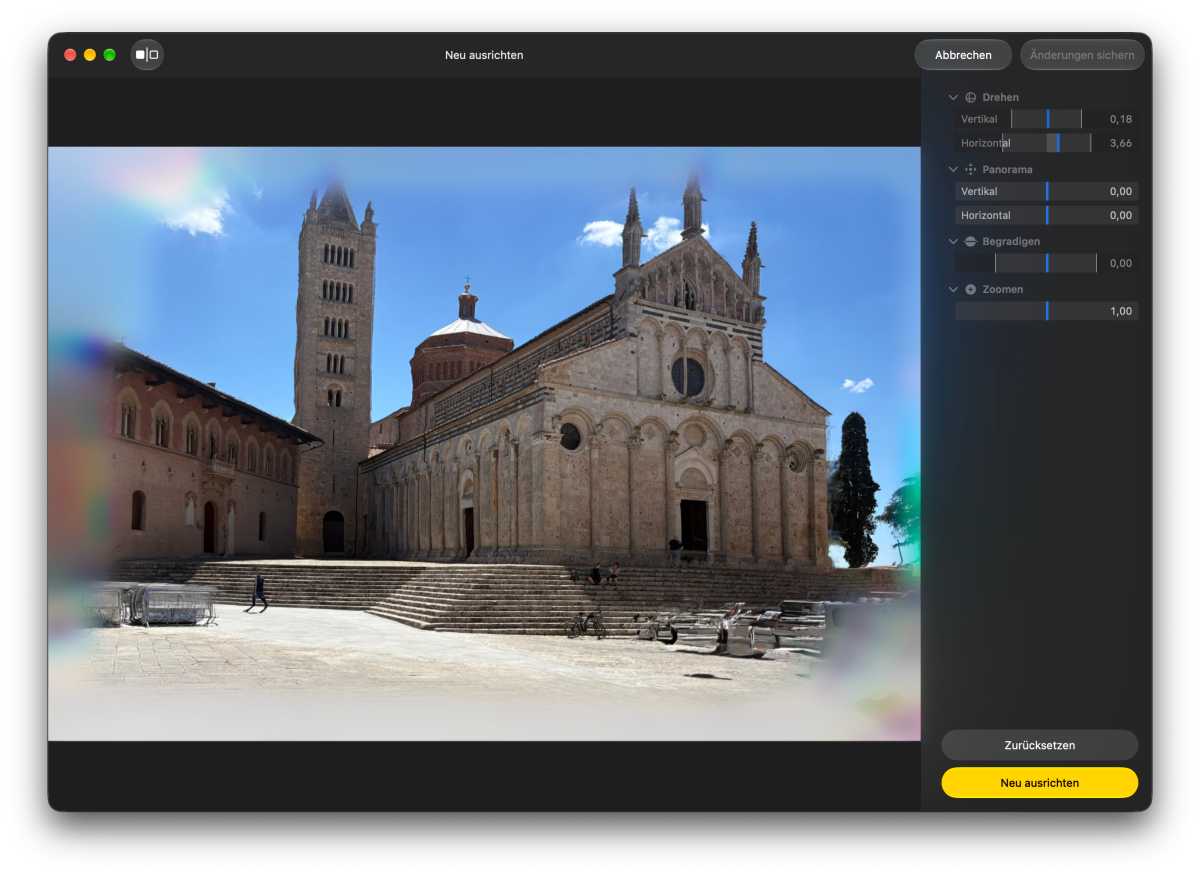Click the yellow Neu ausrichten button
Screen dimensions: 1200x875
[1040, 783]
